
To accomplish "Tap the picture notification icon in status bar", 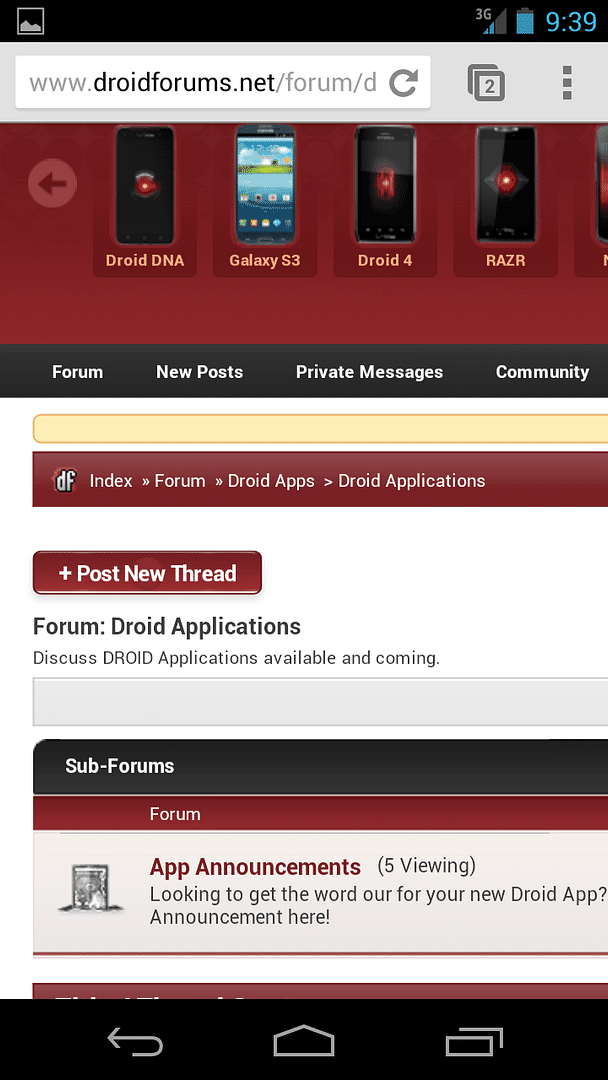I will [30, 21].
